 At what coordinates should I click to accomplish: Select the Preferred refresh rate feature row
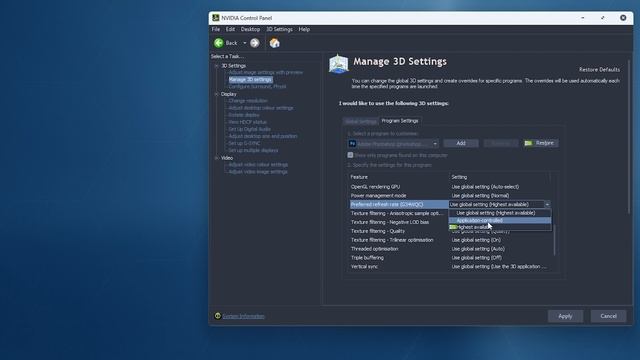coord(398,204)
